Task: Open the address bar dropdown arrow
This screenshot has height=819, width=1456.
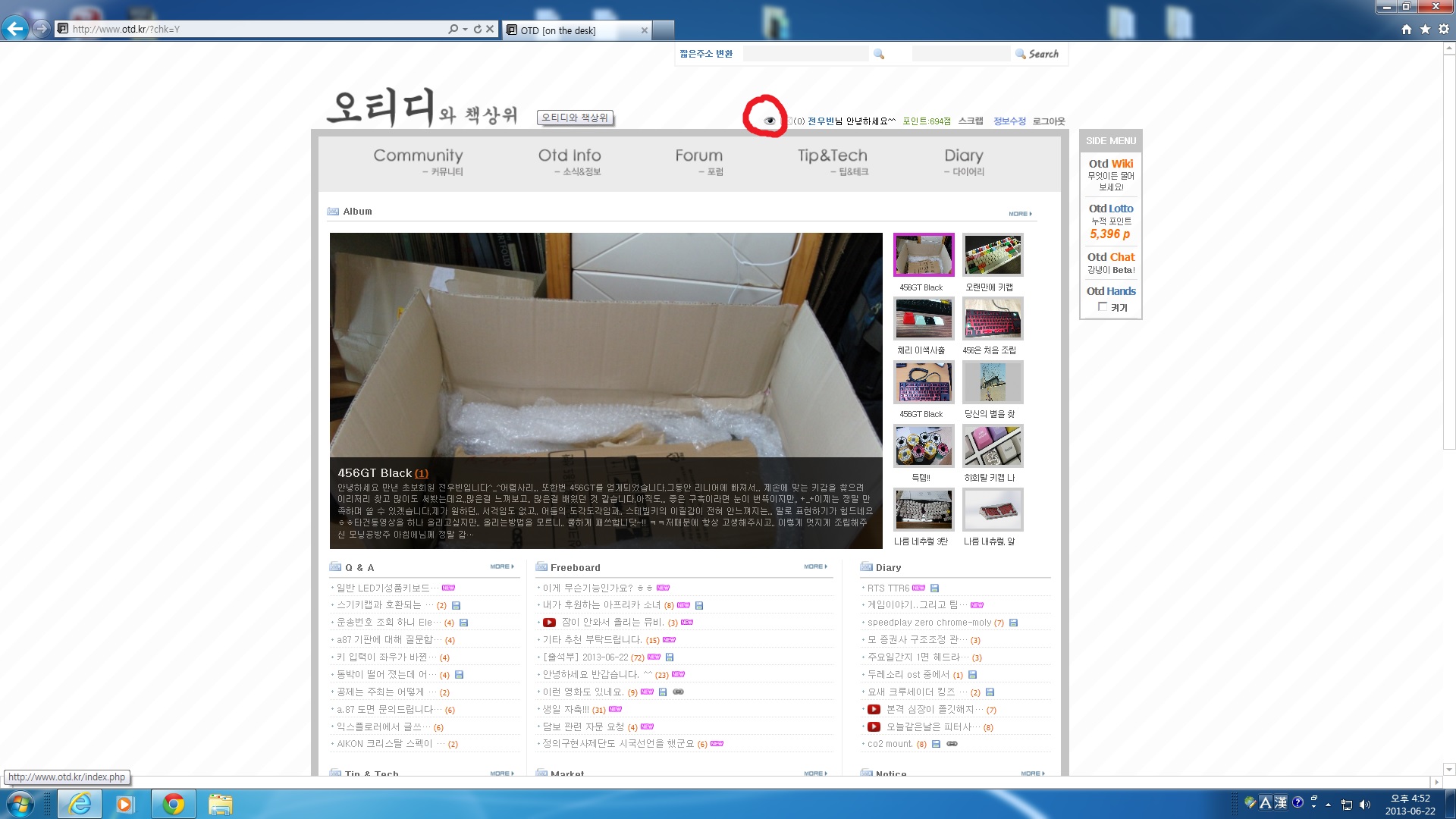Action: click(x=465, y=30)
